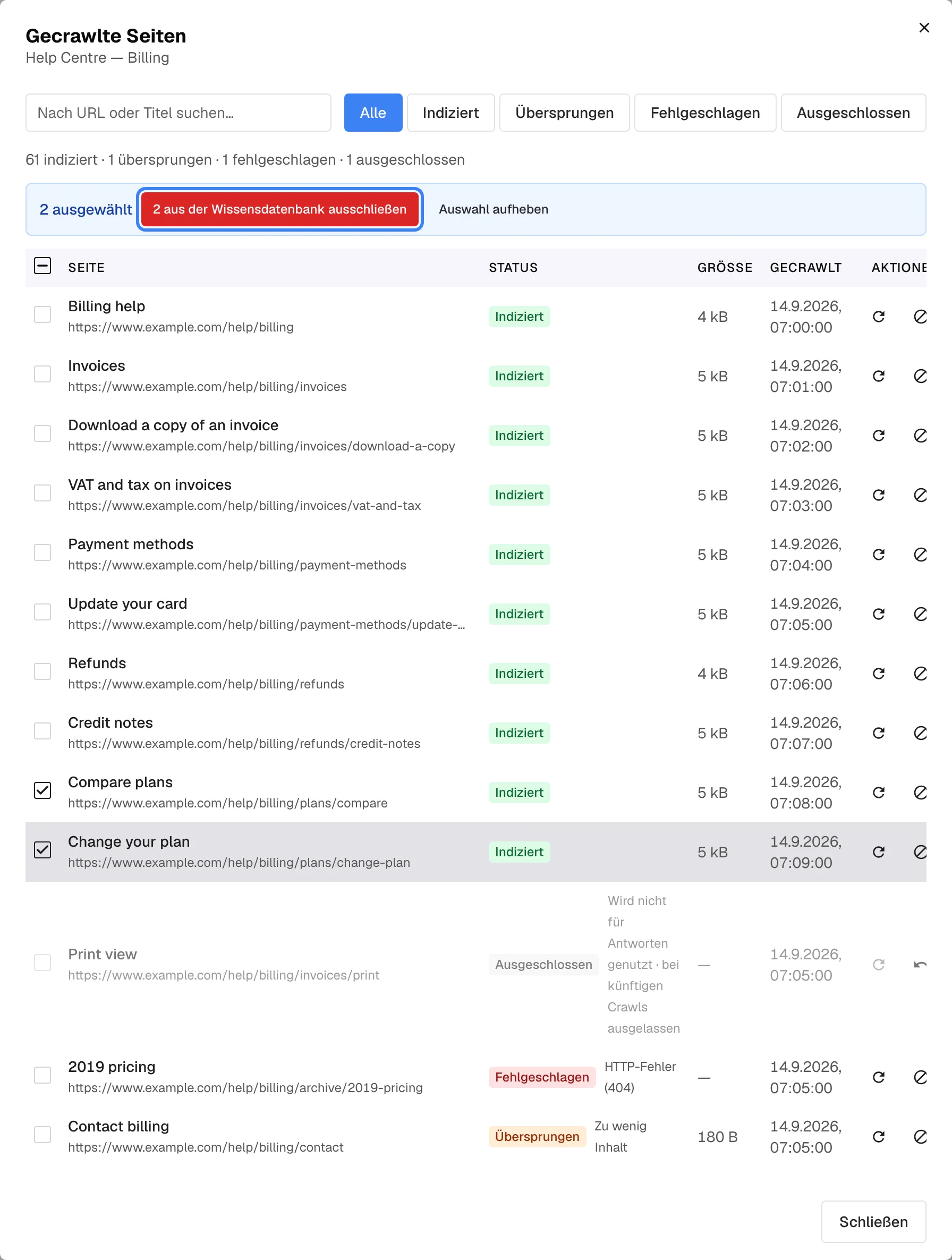Recrawl the Invoices page
The width and height of the screenshot is (952, 1260).
879,376
